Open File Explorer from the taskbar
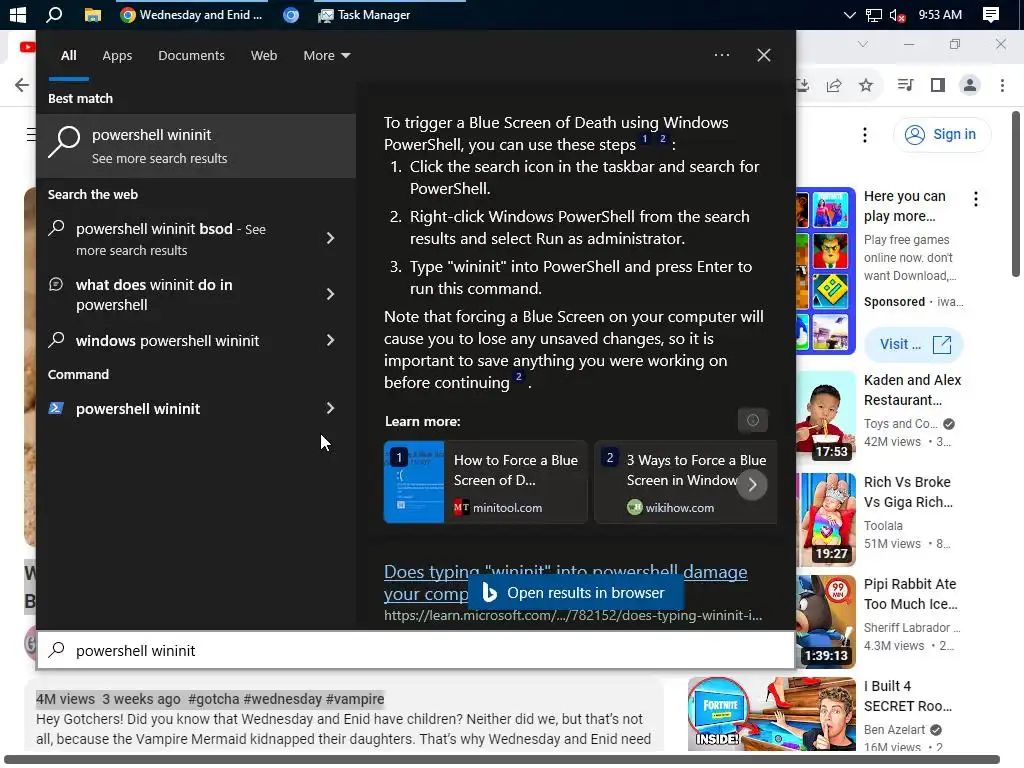The image size is (1024, 768). pos(93,14)
